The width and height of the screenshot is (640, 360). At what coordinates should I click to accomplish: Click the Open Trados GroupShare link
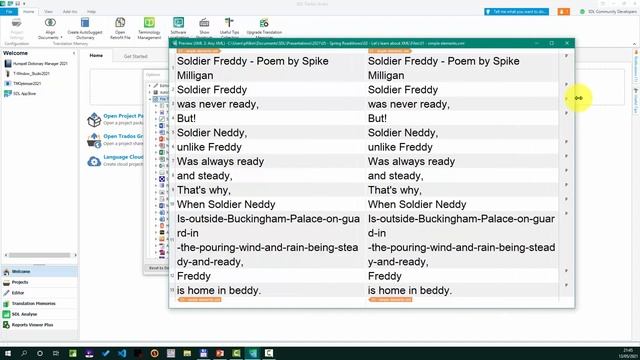[x=123, y=136]
